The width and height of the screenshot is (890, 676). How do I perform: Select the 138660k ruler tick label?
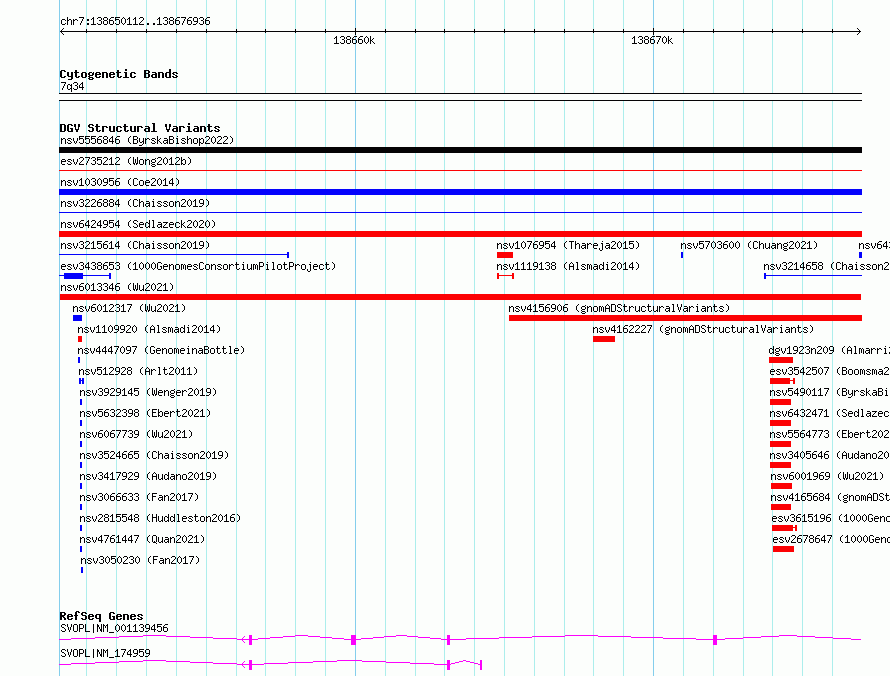pos(354,40)
